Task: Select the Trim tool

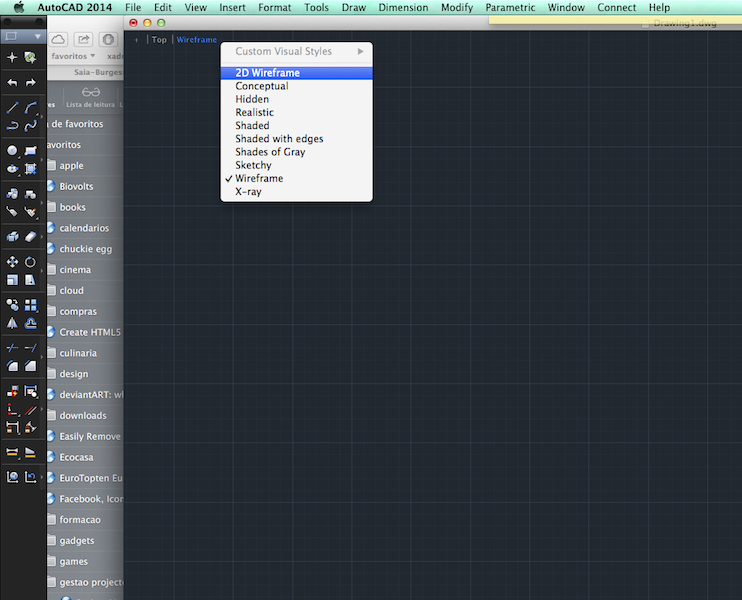Action: click(x=12, y=348)
